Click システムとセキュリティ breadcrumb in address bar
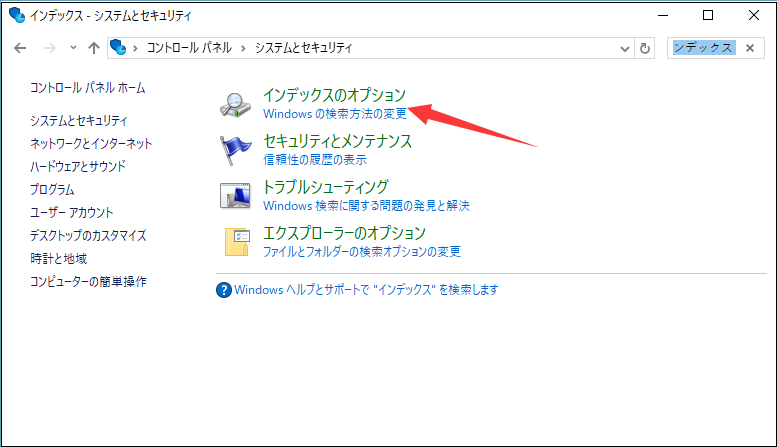Image resolution: width=777 pixels, height=447 pixels. click(304, 48)
